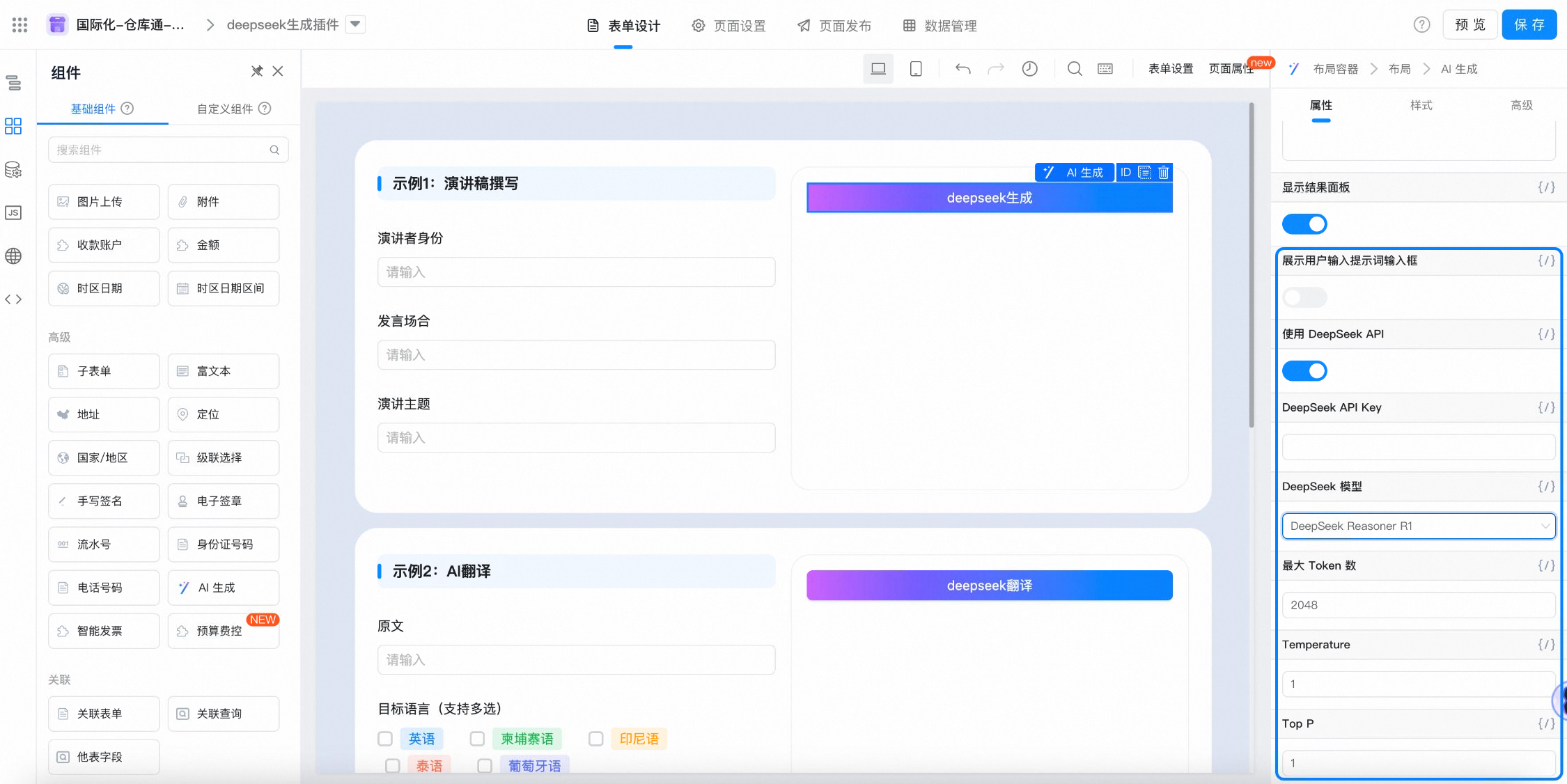The image size is (1567, 784).
Task: Switch to 页面设置 tab
Action: [x=729, y=26]
